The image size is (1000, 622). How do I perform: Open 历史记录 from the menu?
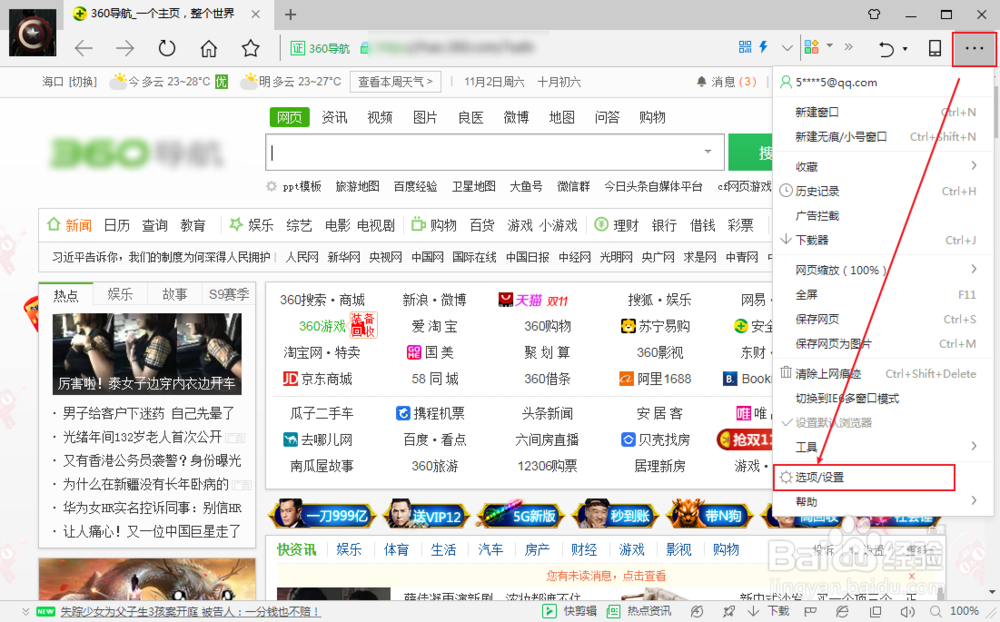point(883,191)
